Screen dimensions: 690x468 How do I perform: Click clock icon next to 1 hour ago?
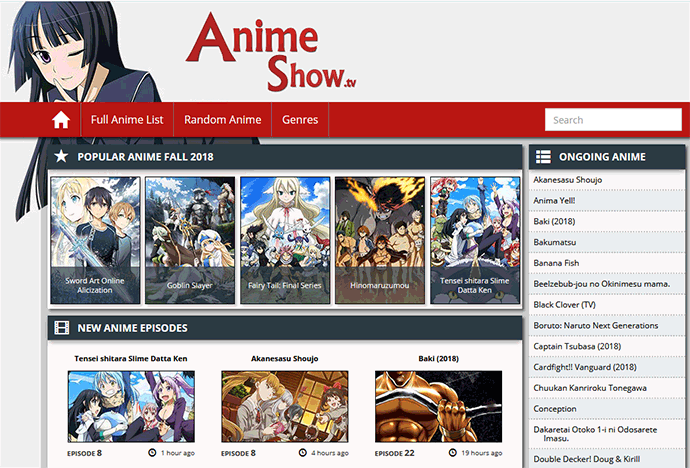point(152,453)
